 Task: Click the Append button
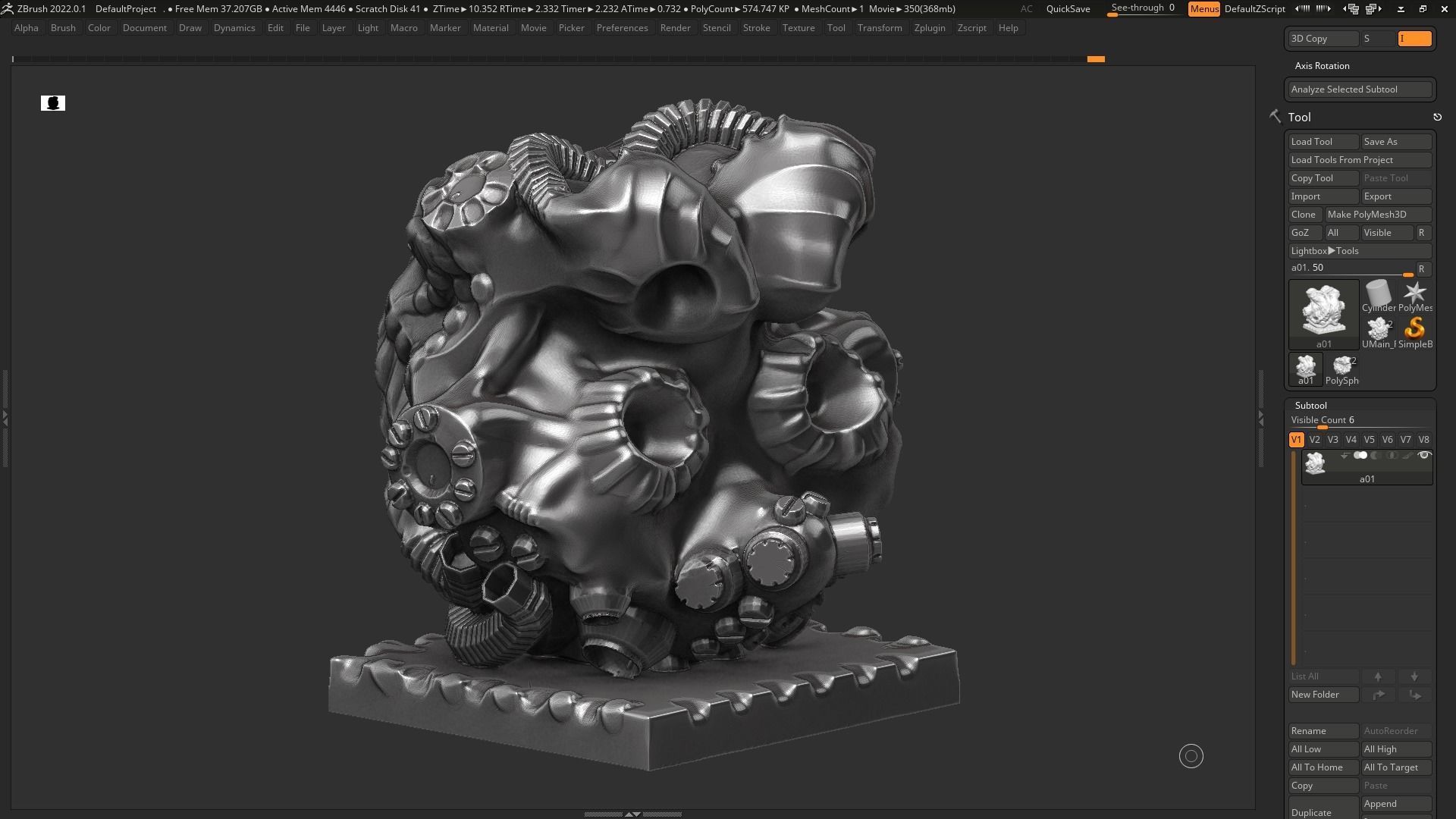[1396, 804]
